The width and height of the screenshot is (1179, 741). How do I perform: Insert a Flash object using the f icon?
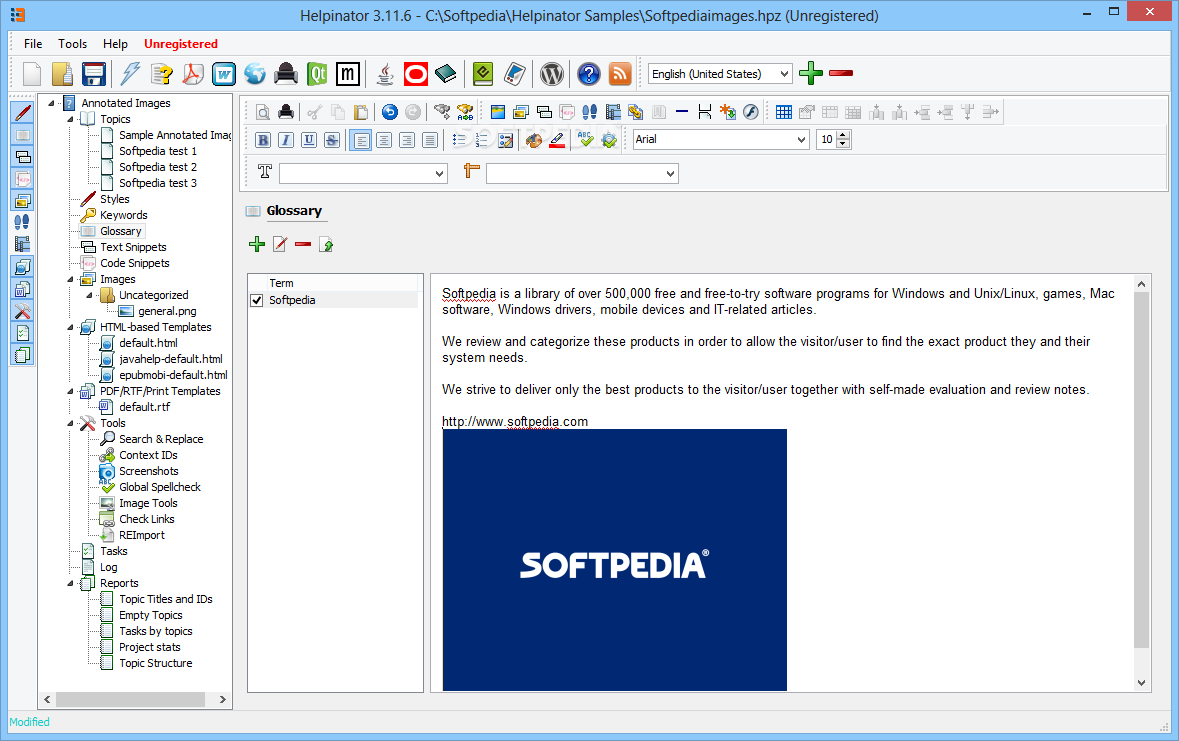(750, 112)
